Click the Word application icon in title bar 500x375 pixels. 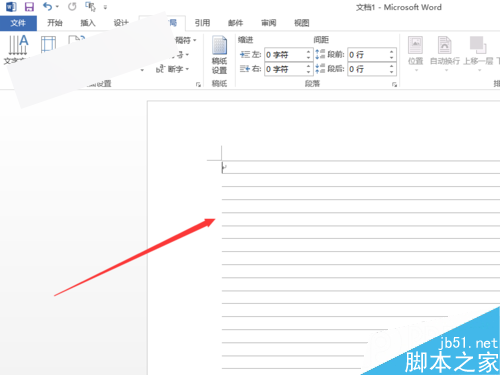11,6
